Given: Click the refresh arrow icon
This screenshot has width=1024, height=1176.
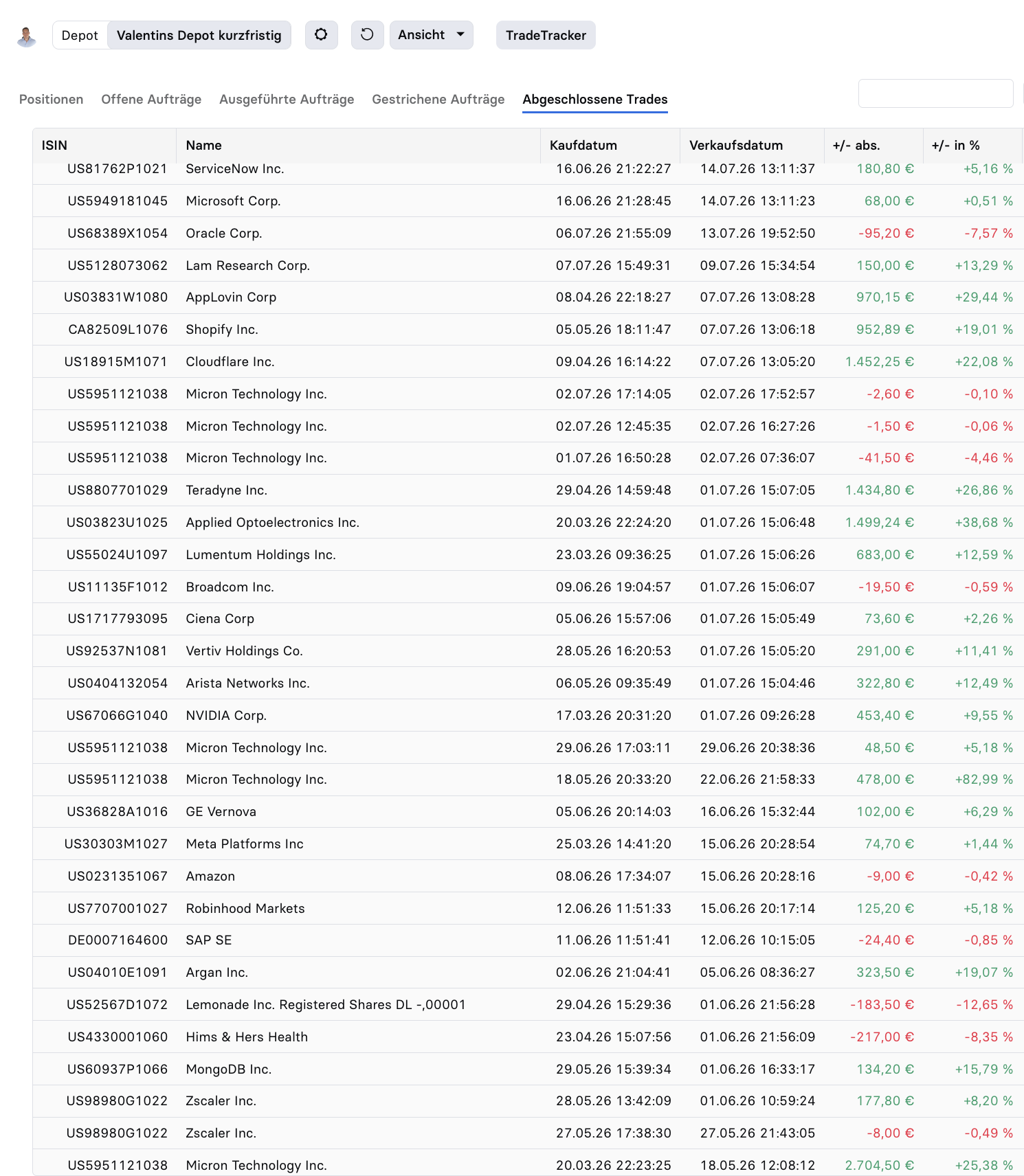Looking at the screenshot, I should pos(367,35).
